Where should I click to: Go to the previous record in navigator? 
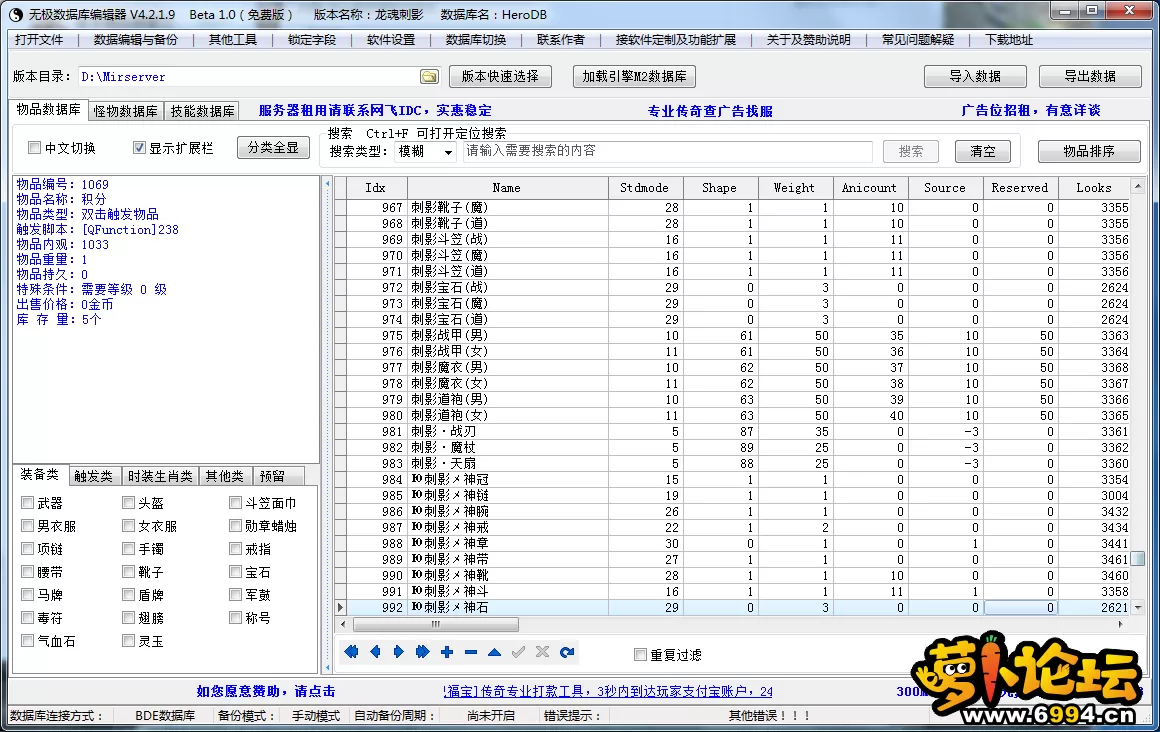pos(375,652)
